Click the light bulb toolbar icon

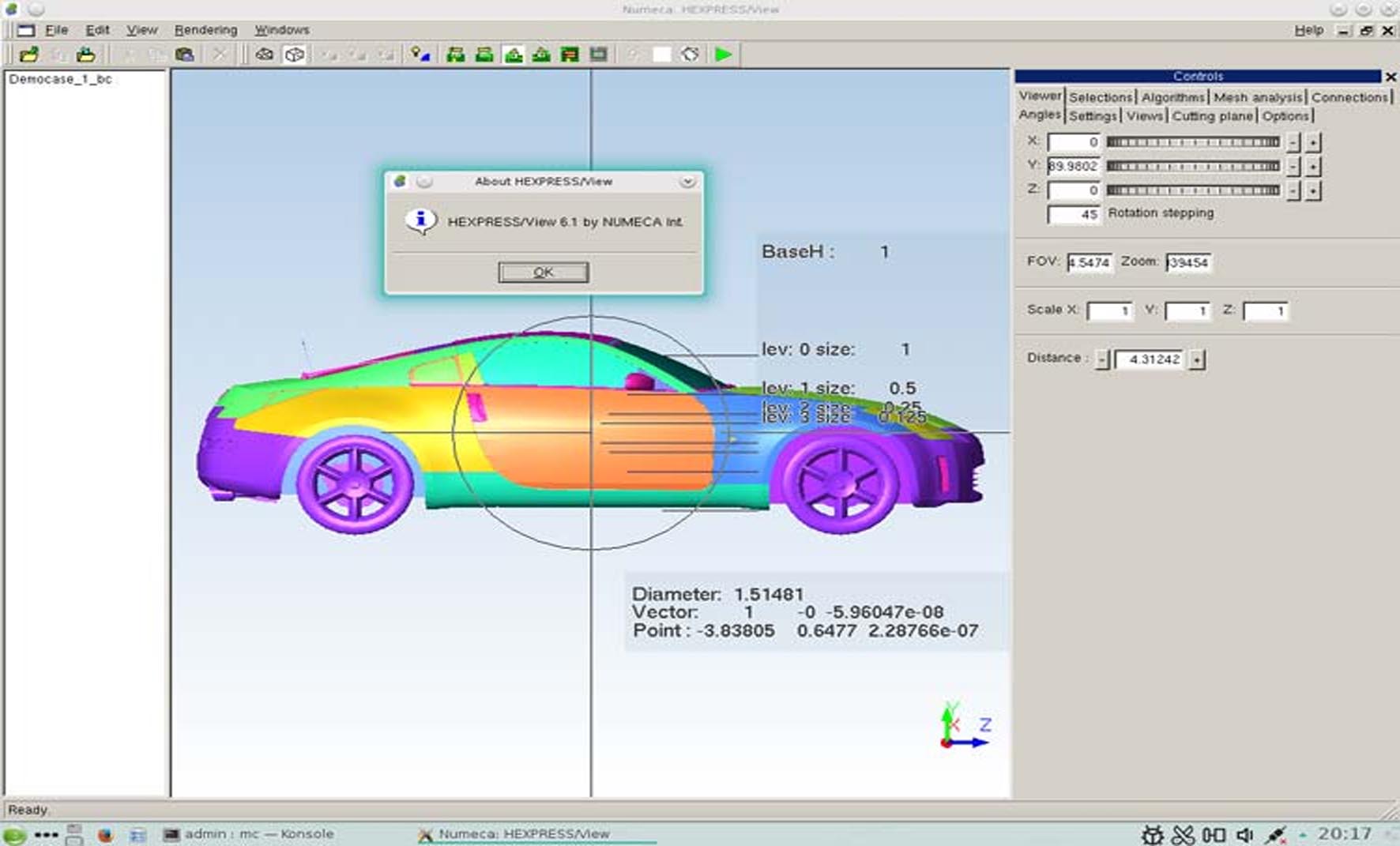click(x=420, y=55)
